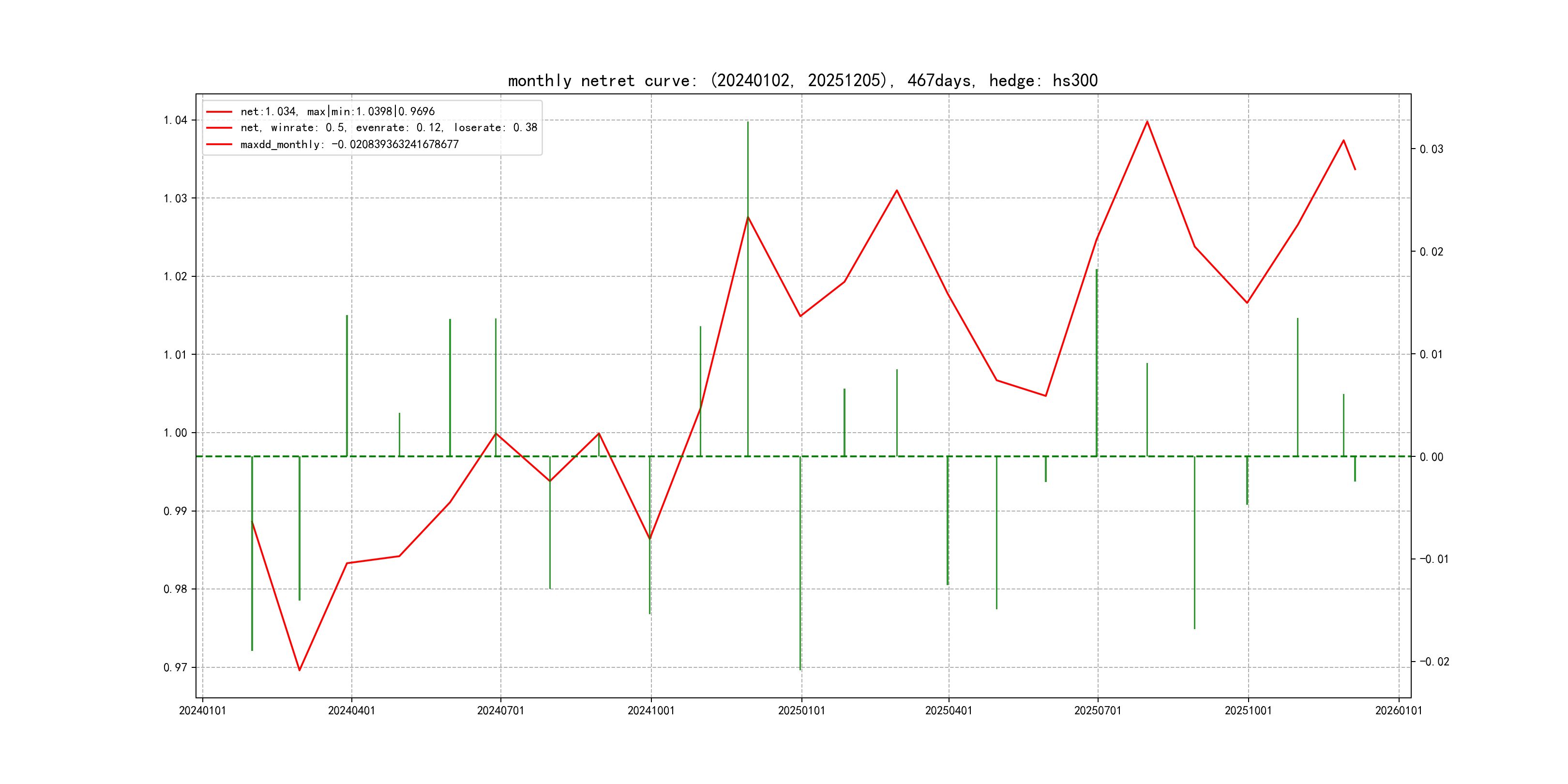1568x784 pixels.
Task: Click the 1.04 left y-axis label
Action: point(175,120)
